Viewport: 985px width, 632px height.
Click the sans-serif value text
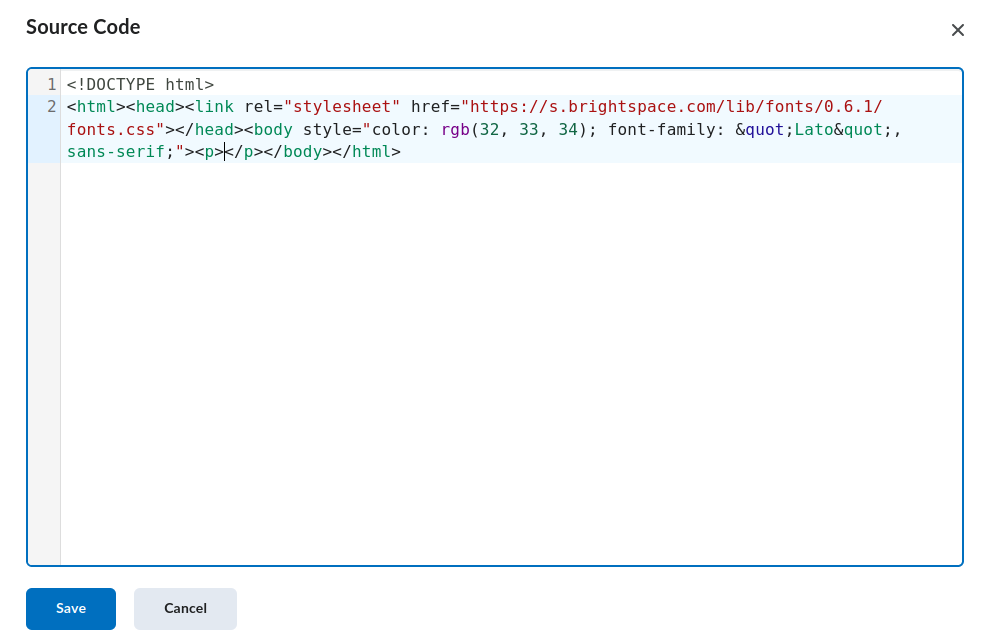click(x=116, y=152)
